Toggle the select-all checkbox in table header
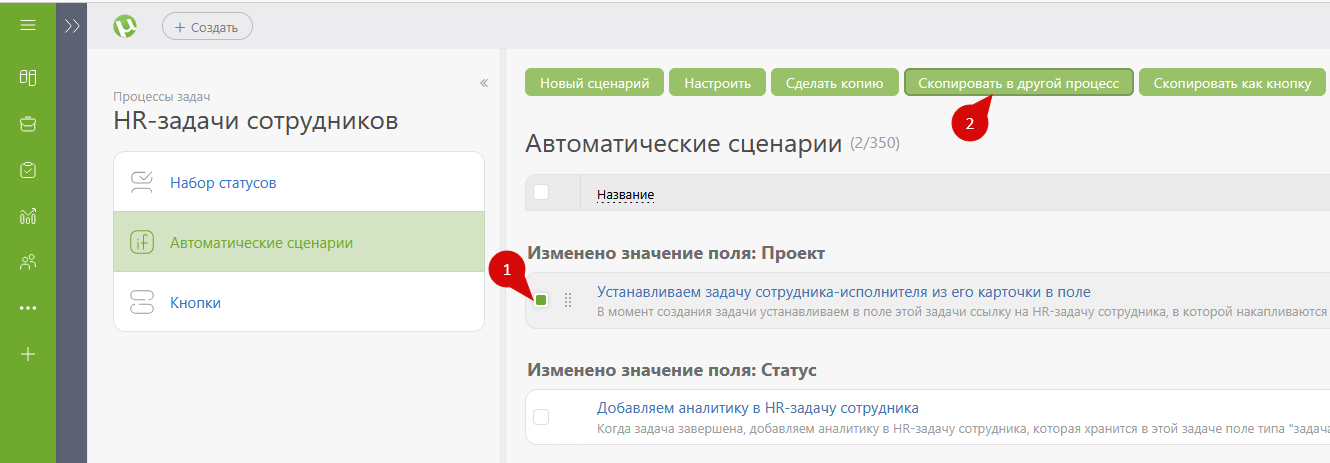1330x463 pixels. pyautogui.click(x=541, y=192)
